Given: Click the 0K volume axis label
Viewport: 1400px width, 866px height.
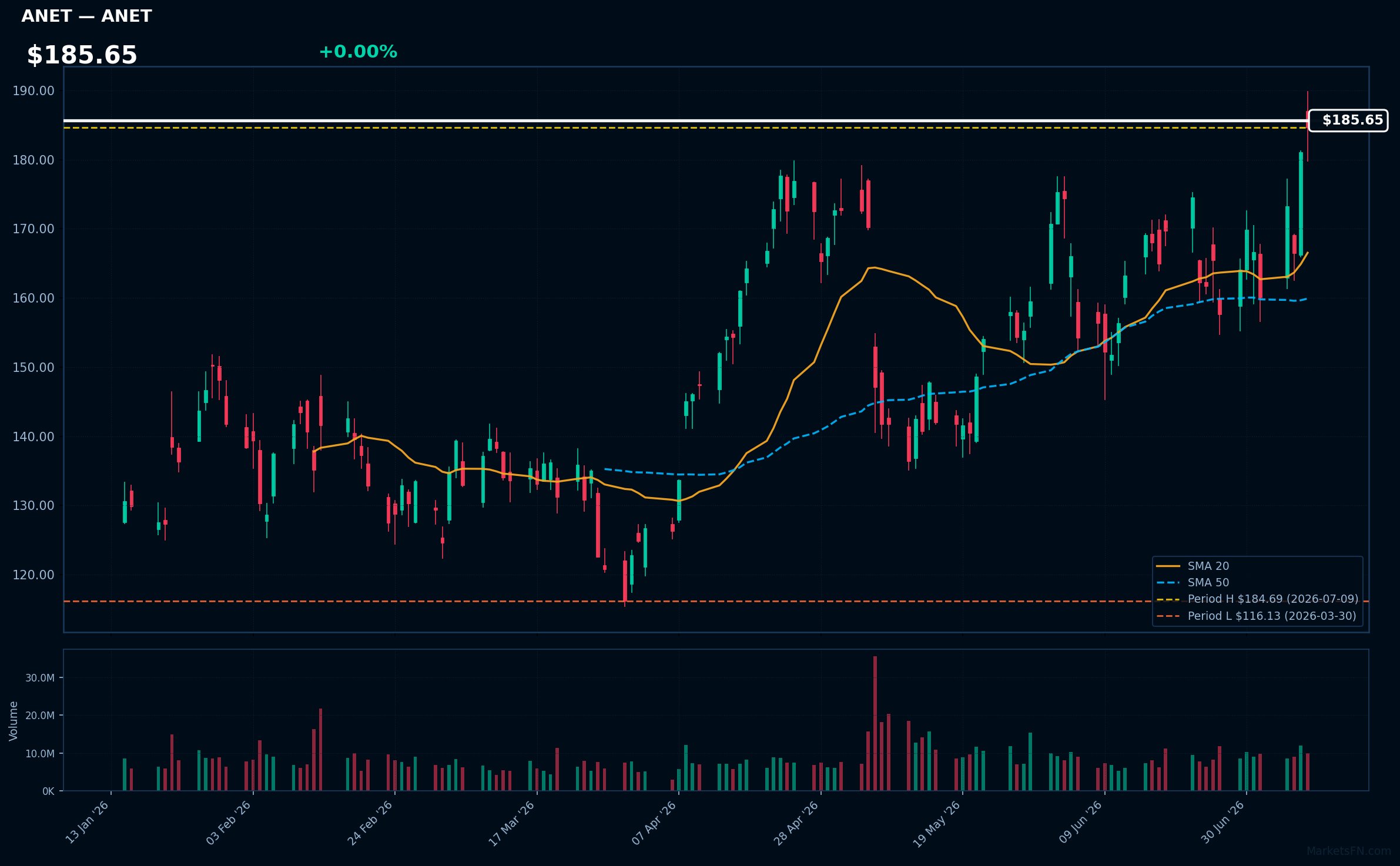Looking at the screenshot, I should (48, 791).
